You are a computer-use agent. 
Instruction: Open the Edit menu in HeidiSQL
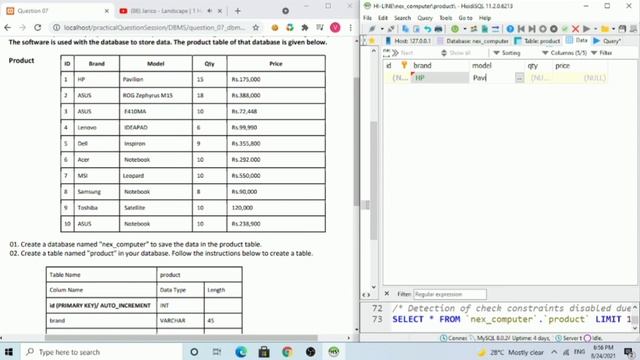[x=382, y=18]
